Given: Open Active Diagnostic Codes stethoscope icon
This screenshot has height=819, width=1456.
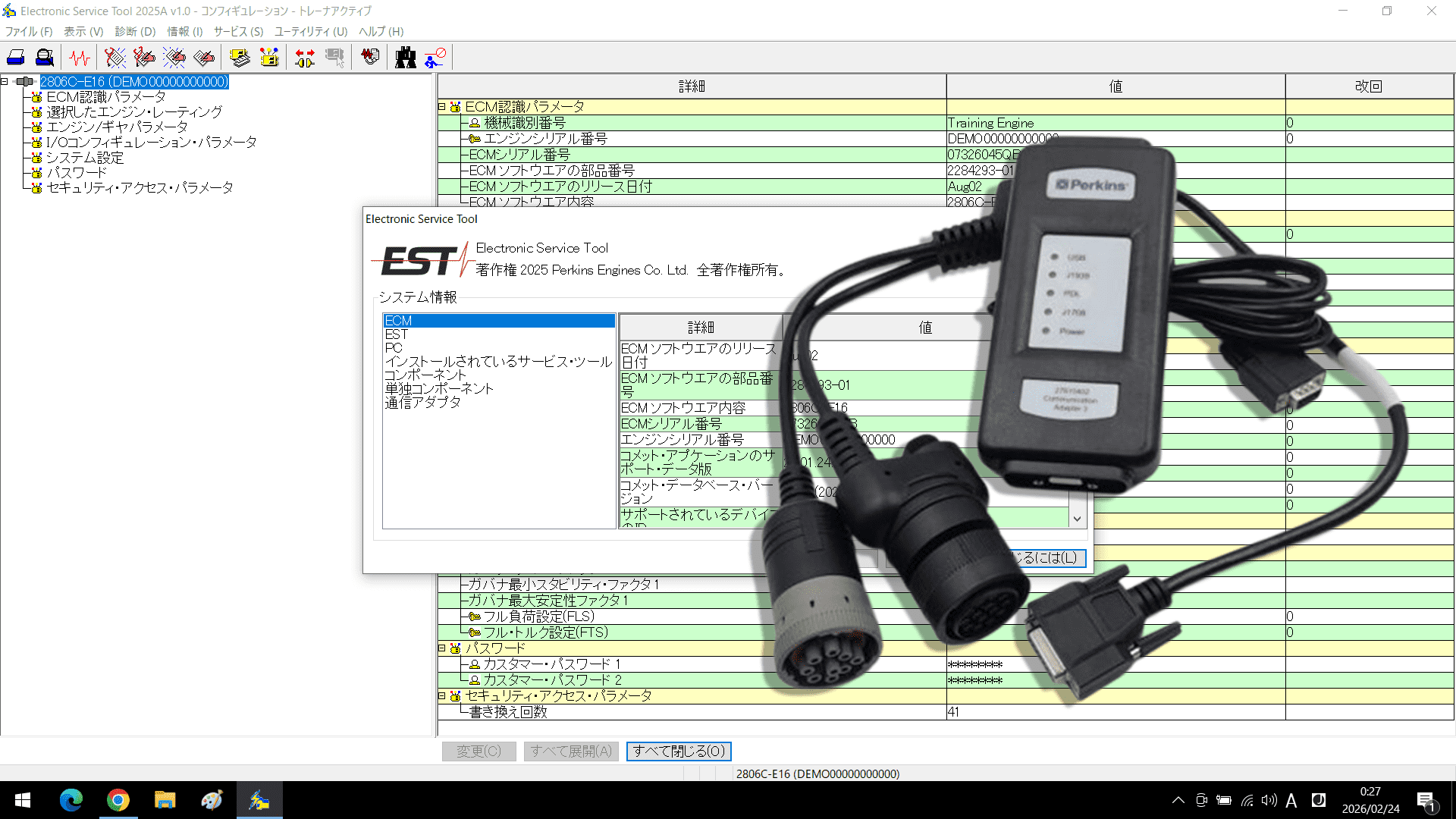Looking at the screenshot, I should [115, 58].
